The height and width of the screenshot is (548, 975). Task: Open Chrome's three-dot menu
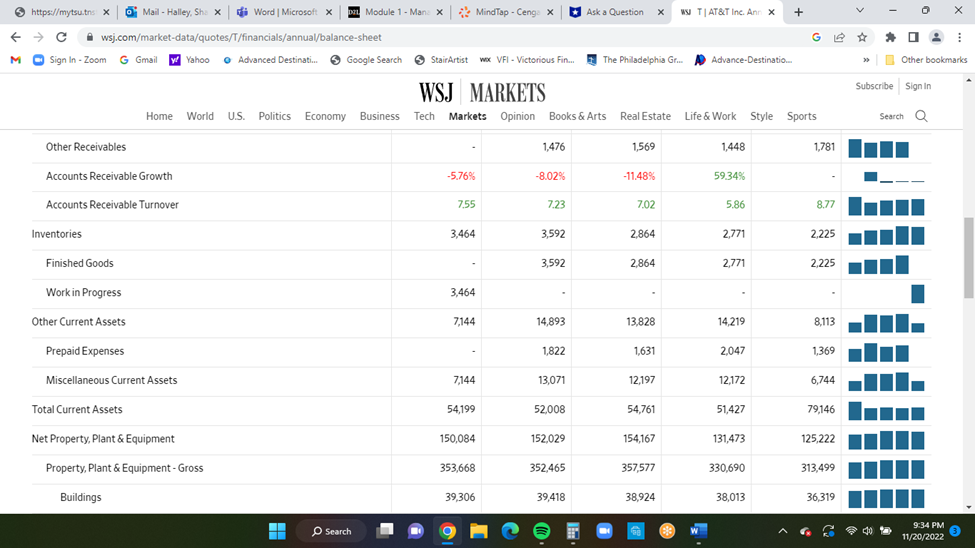pos(959,37)
